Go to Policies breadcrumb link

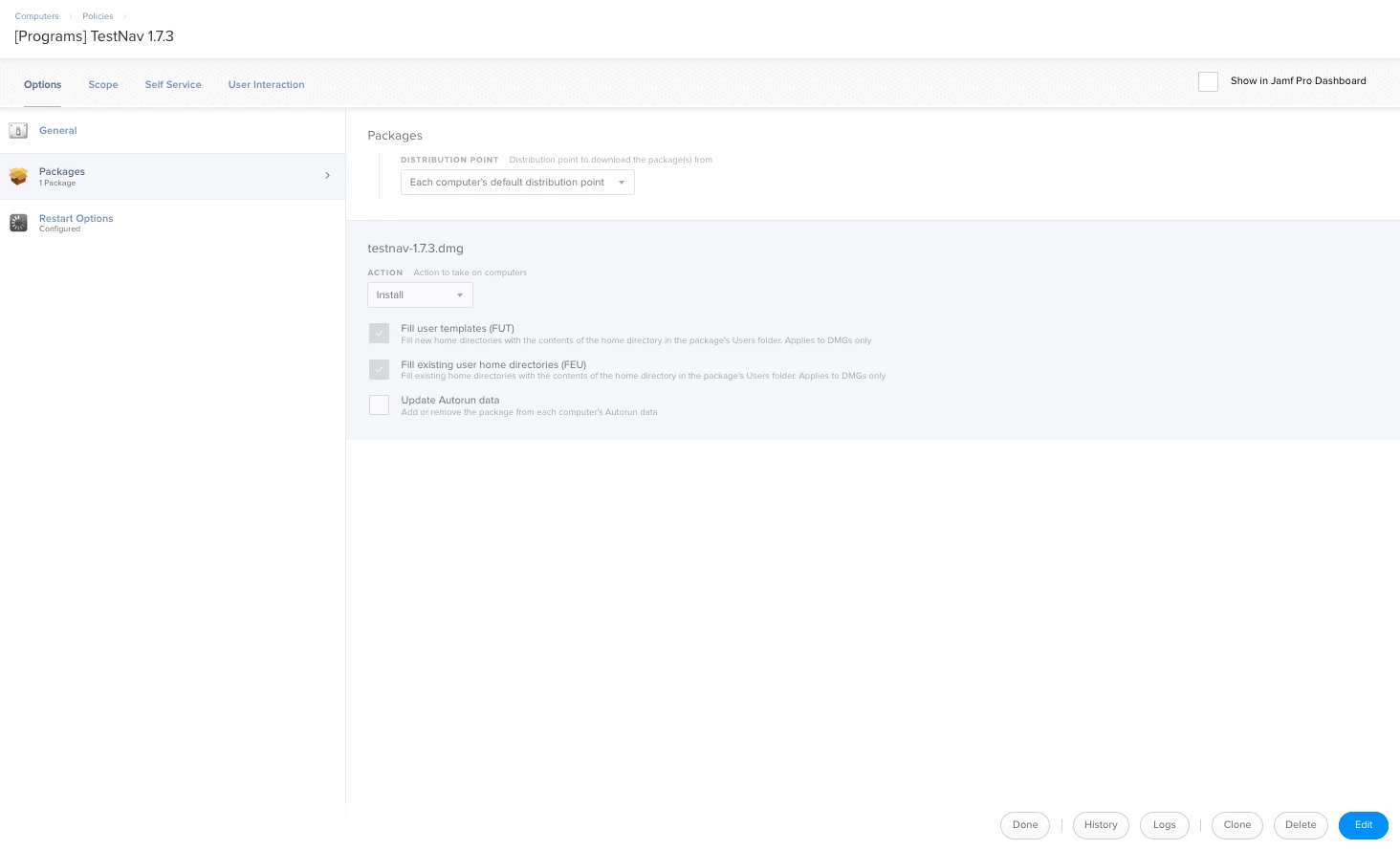[x=98, y=16]
